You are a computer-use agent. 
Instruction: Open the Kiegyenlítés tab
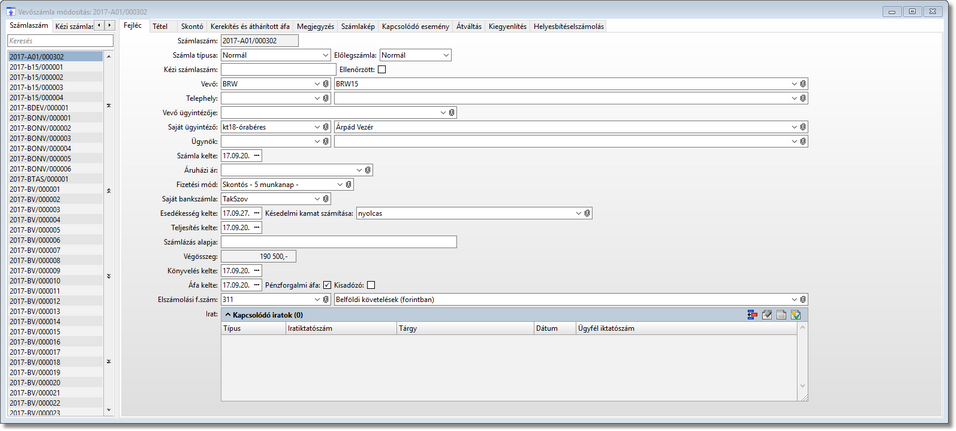(507, 26)
